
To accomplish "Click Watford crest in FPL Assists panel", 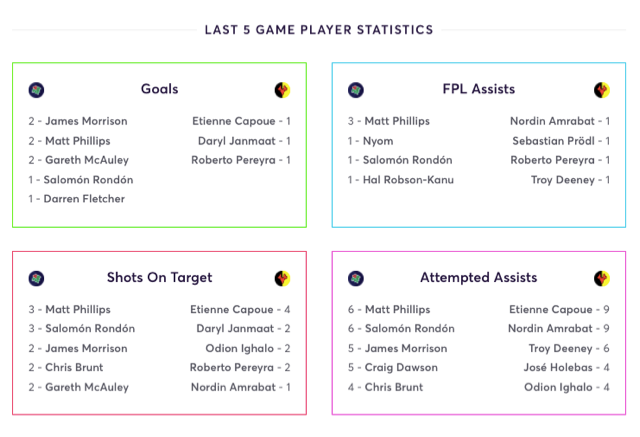I will [x=602, y=90].
